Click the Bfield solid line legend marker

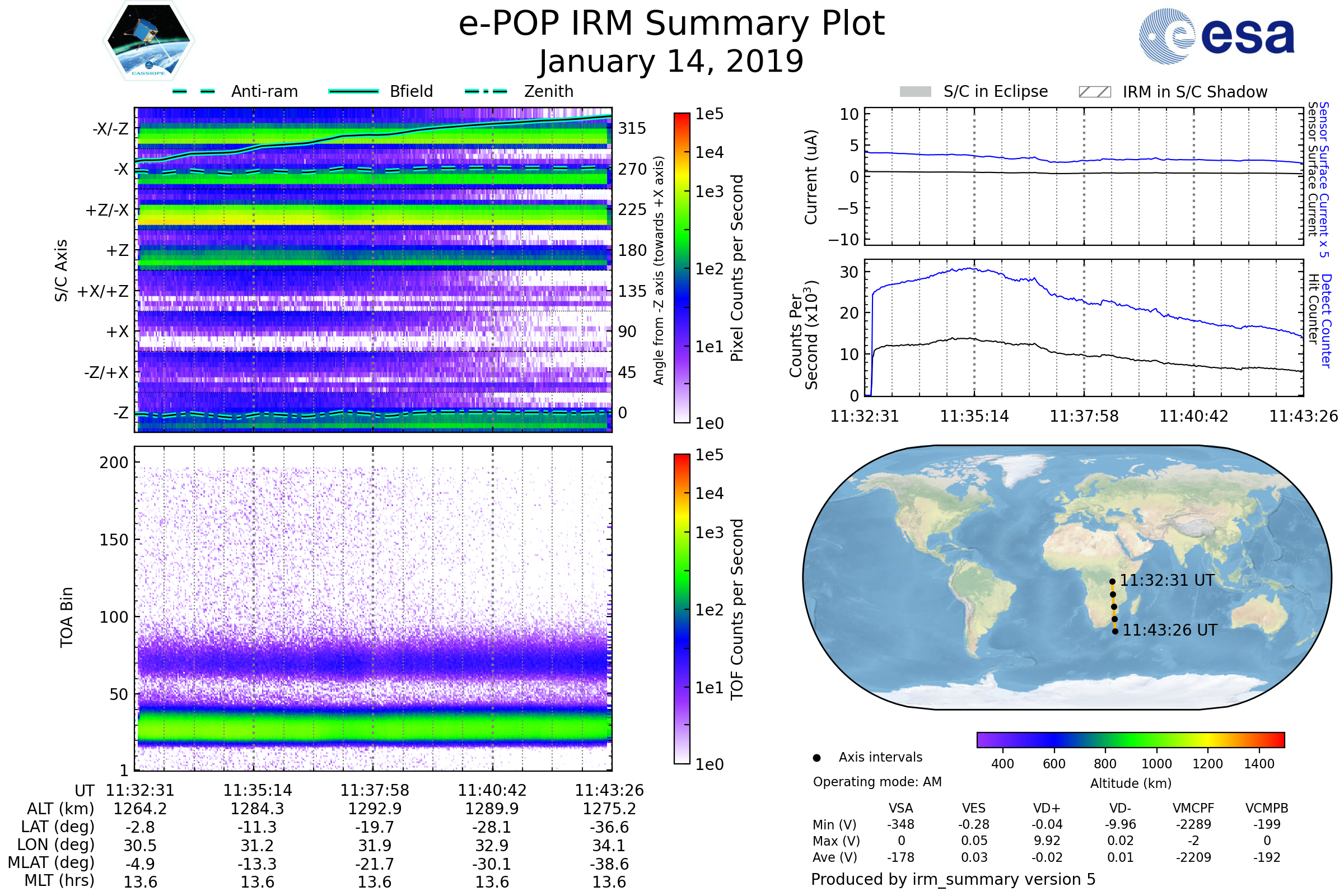click(353, 91)
